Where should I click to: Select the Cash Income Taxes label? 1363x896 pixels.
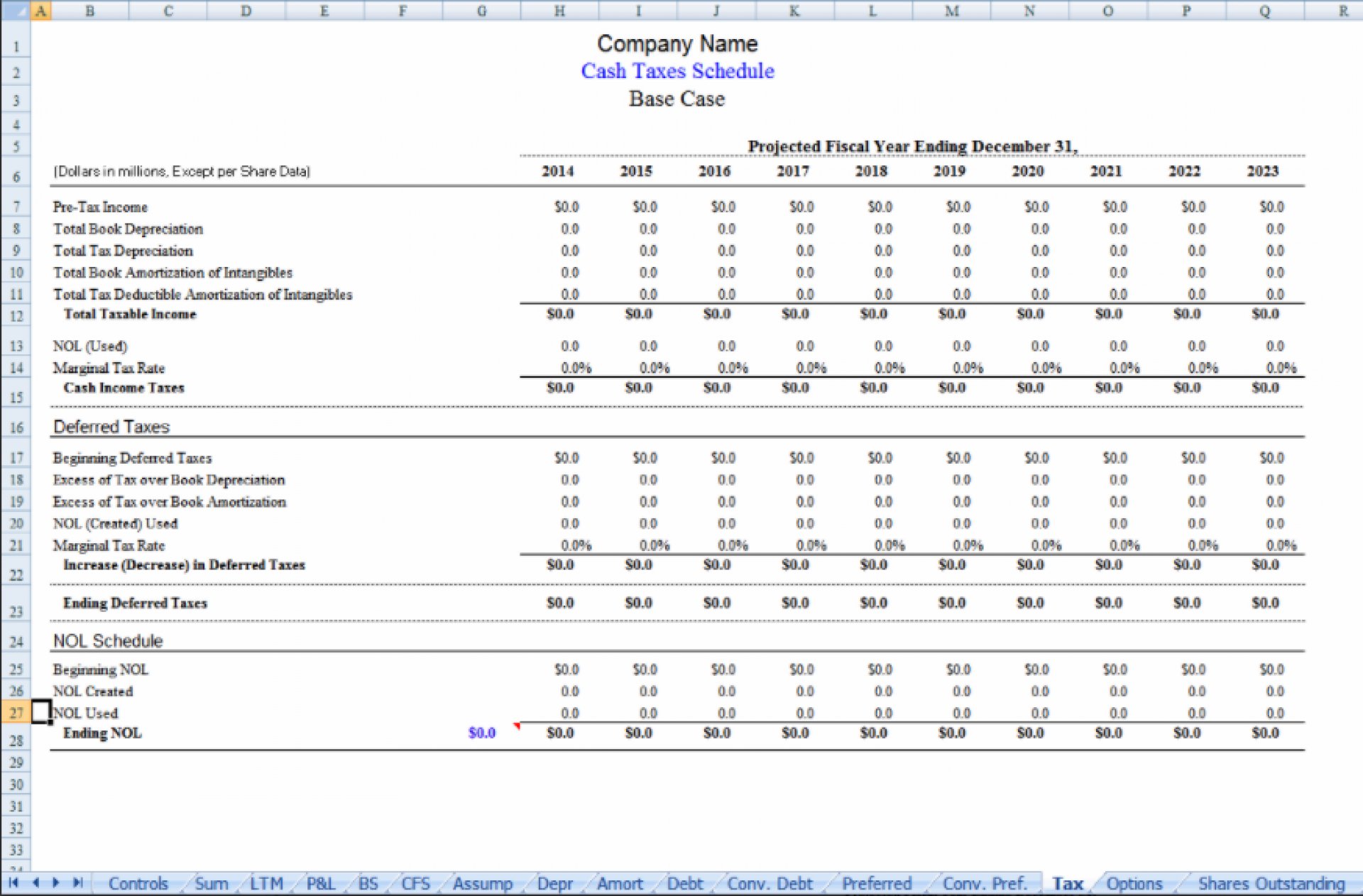coord(124,388)
